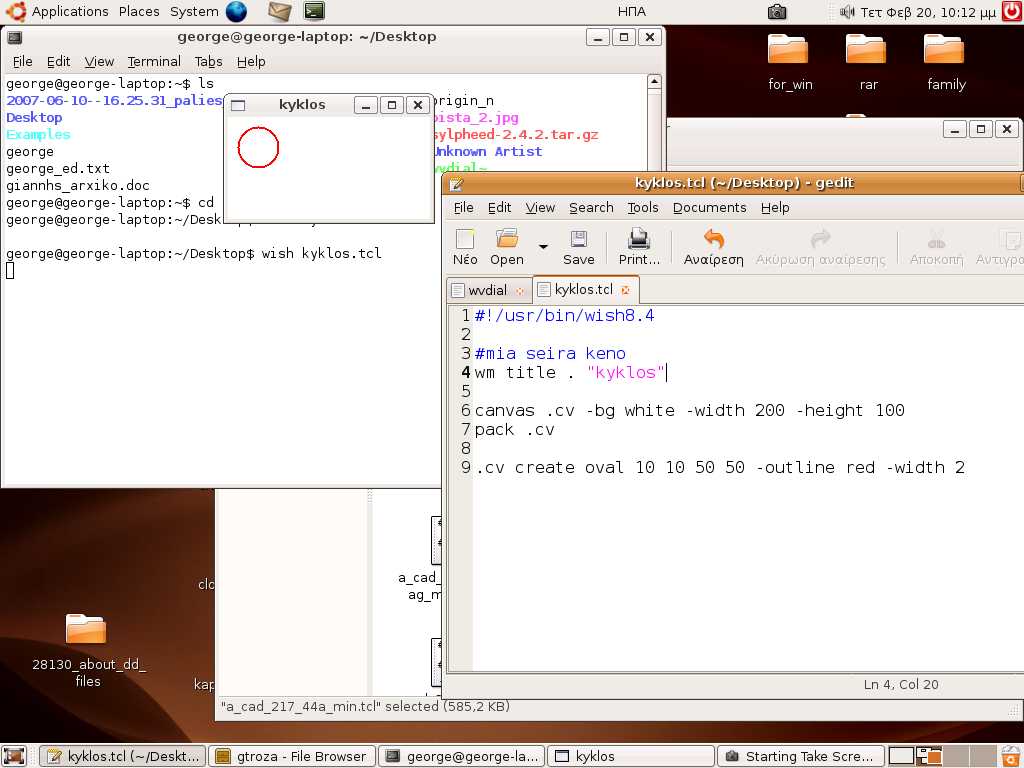Click the date and time clock
The width and height of the screenshot is (1024, 768).
[928, 12]
